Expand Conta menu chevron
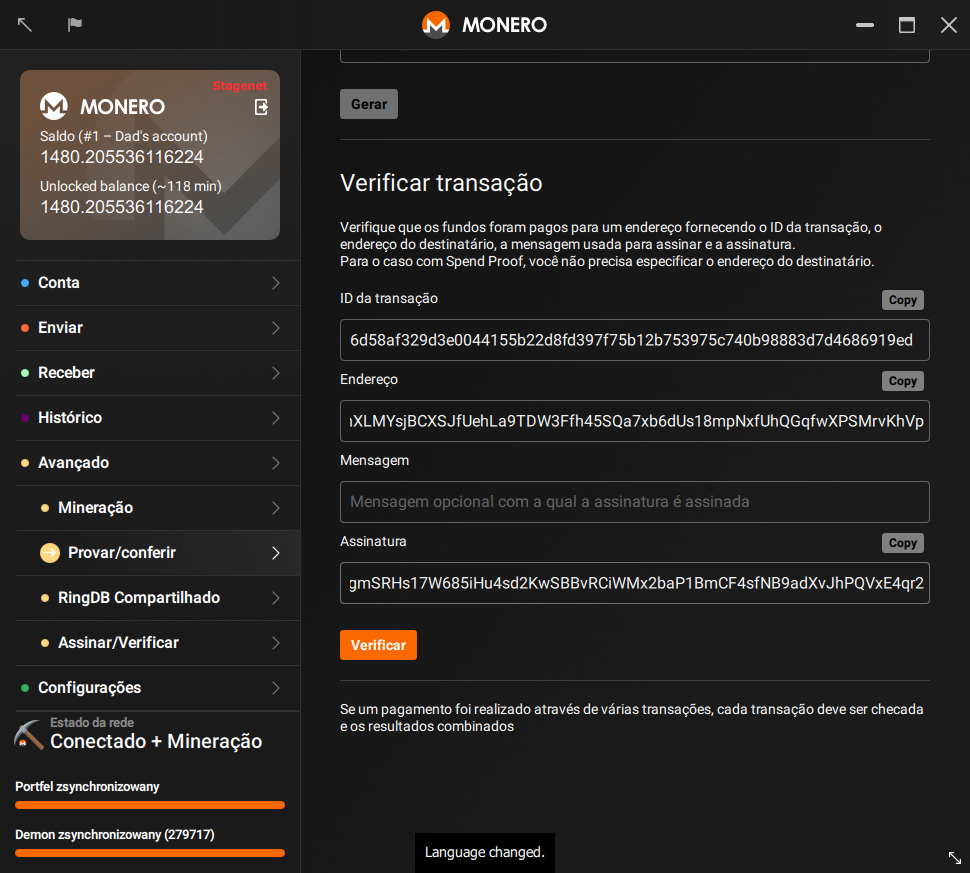Screen dimensions: 970x873 click(x=276, y=283)
